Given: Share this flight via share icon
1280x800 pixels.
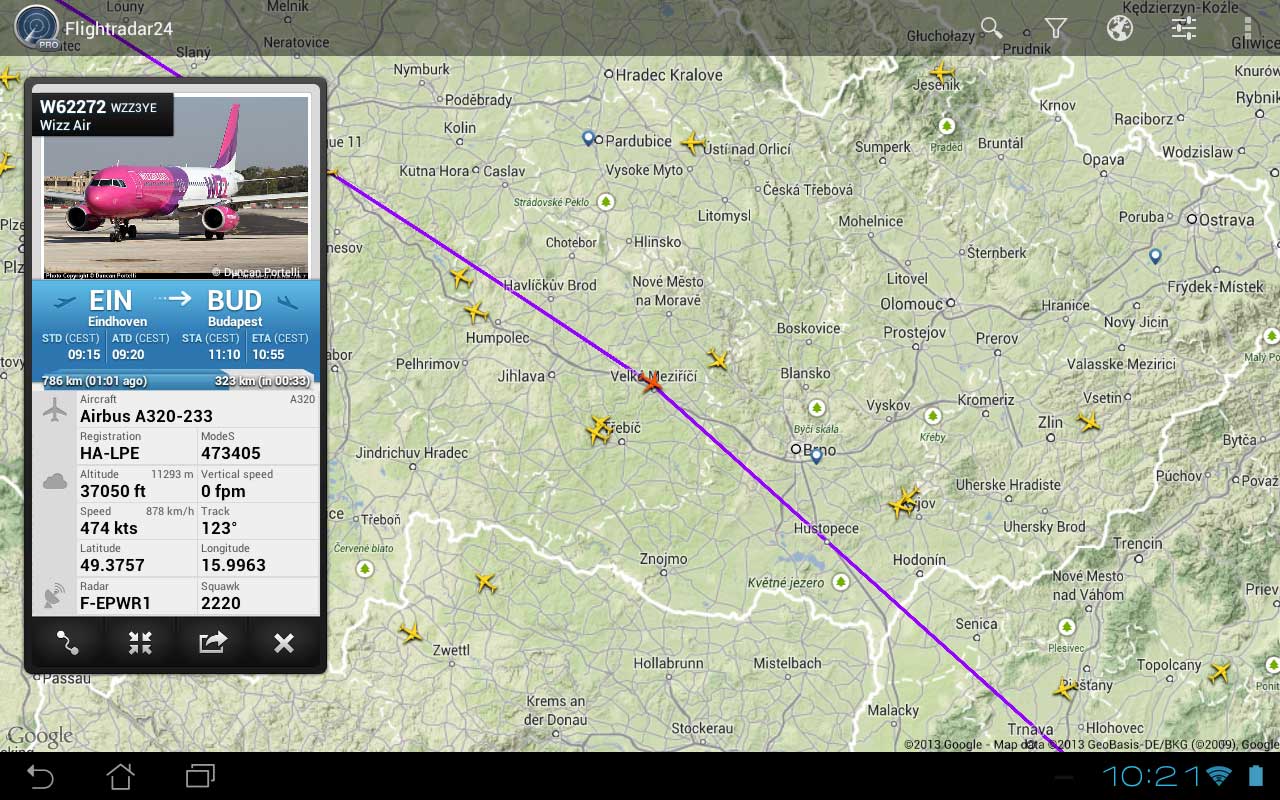Looking at the screenshot, I should pos(212,643).
